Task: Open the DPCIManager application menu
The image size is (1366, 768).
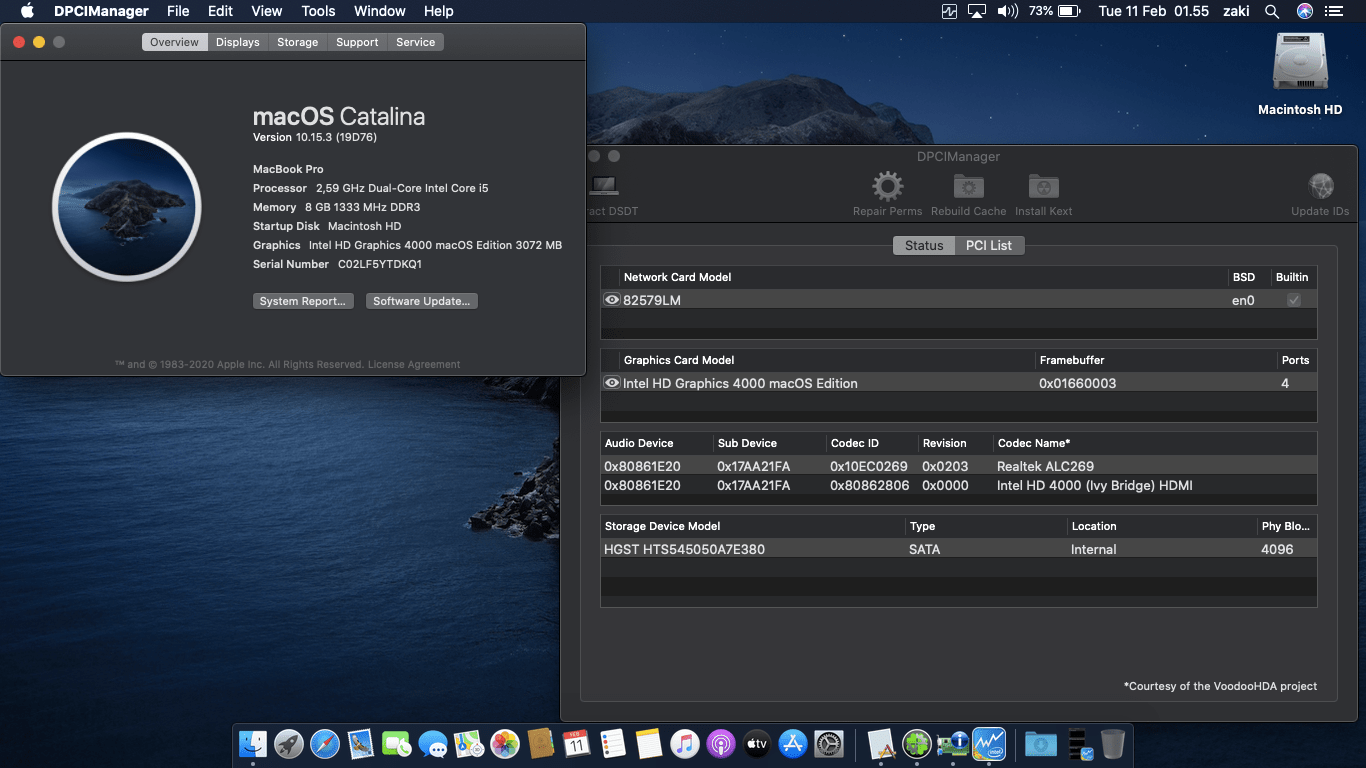Action: 101,11
